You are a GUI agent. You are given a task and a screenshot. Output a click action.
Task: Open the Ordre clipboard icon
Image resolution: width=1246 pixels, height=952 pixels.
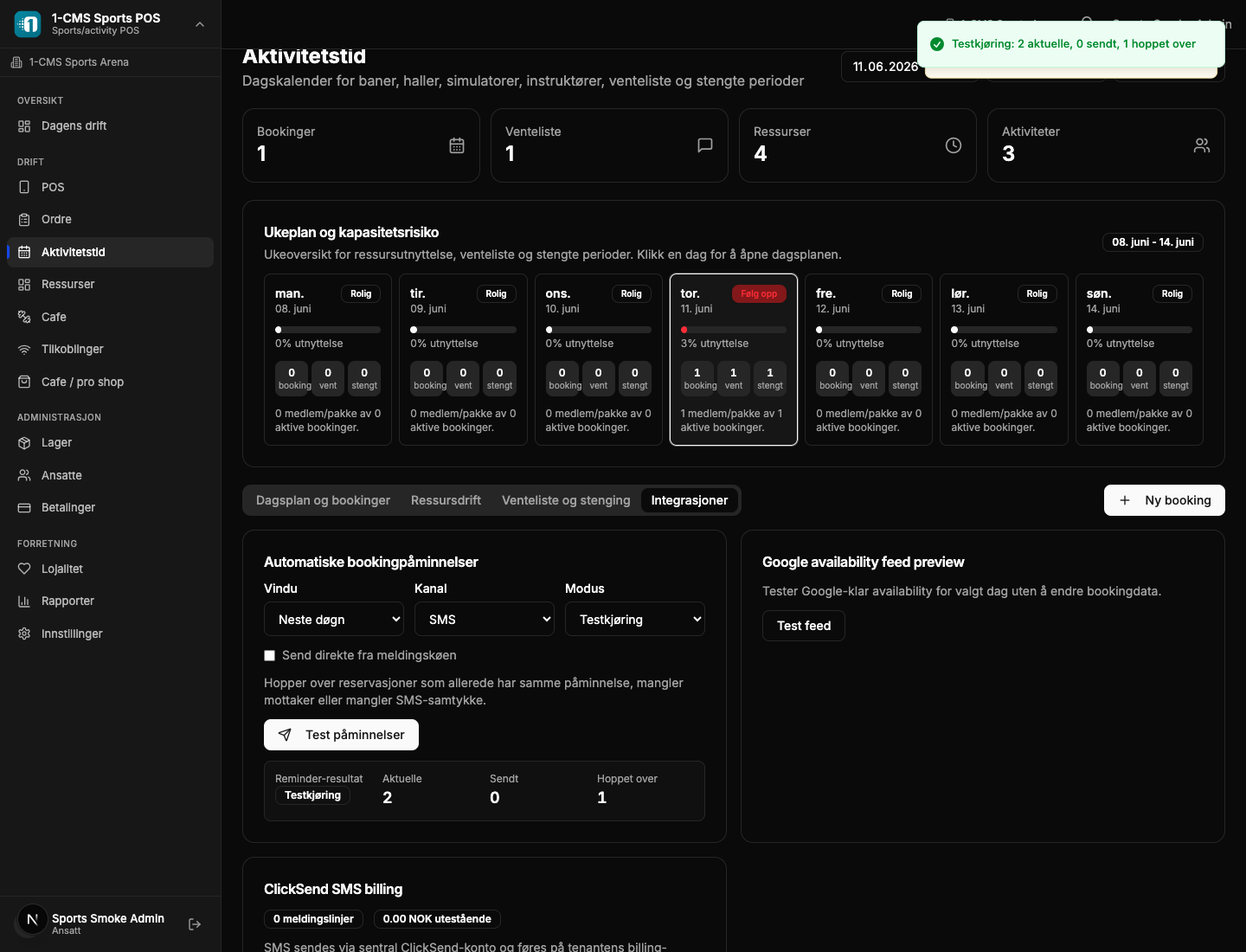click(24, 220)
